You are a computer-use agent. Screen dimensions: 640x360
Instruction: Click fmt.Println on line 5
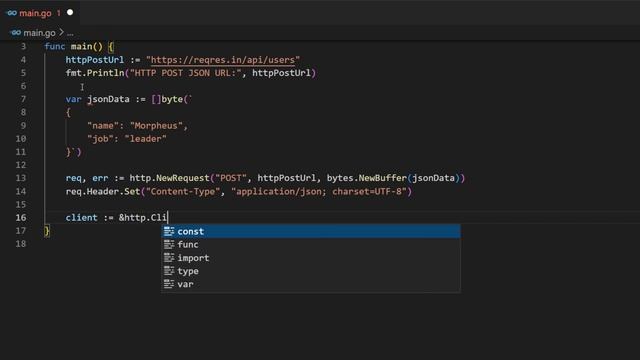click(95, 73)
